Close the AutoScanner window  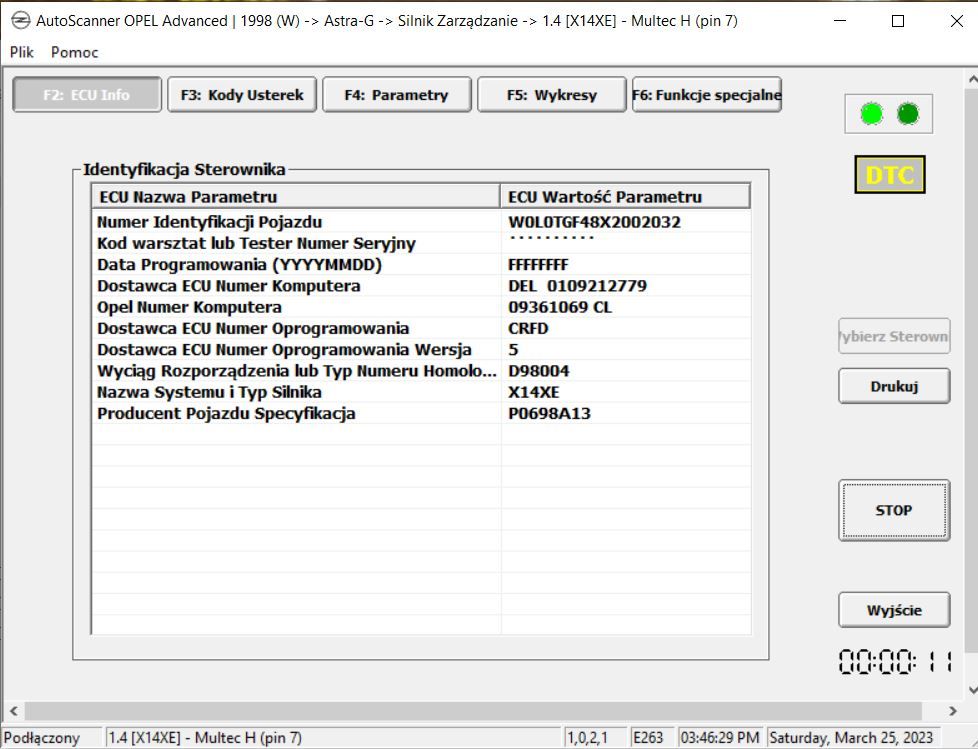click(956, 21)
